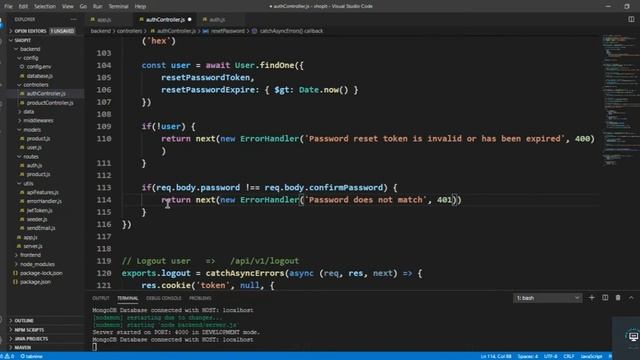Click the tabnine status bar item
Screen dimensions: 640x360
(x=31, y=356)
